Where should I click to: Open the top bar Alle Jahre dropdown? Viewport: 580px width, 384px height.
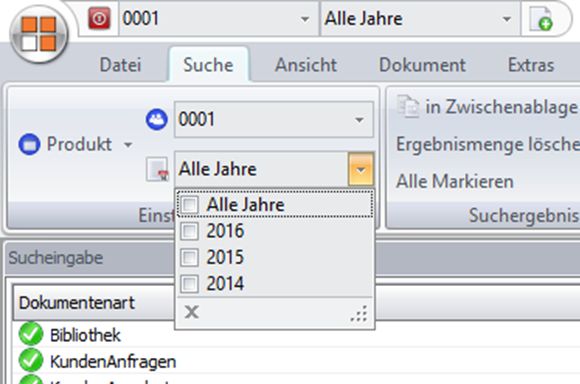click(507, 19)
